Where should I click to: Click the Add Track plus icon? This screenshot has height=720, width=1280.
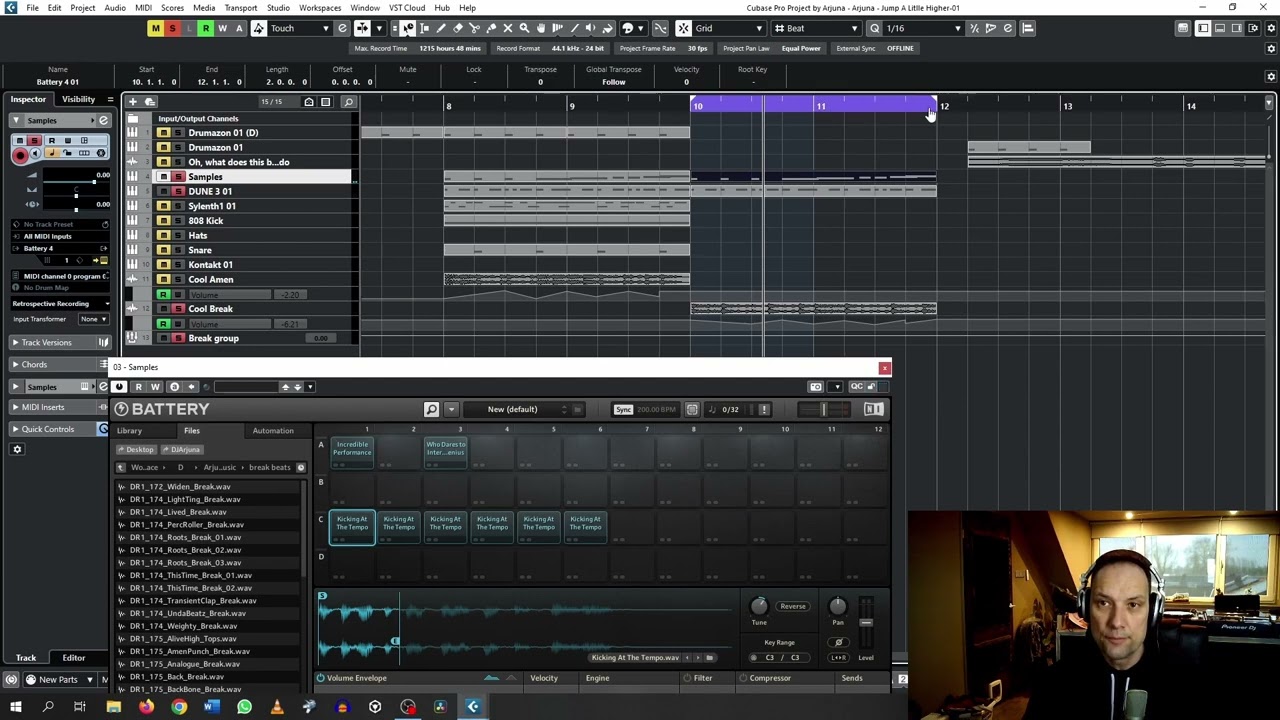(132, 102)
